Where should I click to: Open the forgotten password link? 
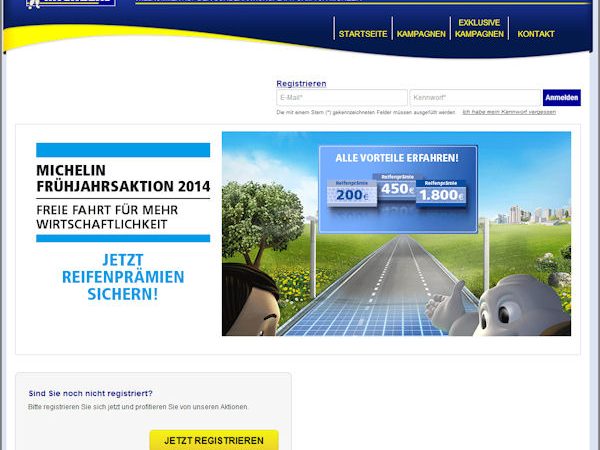[509, 112]
